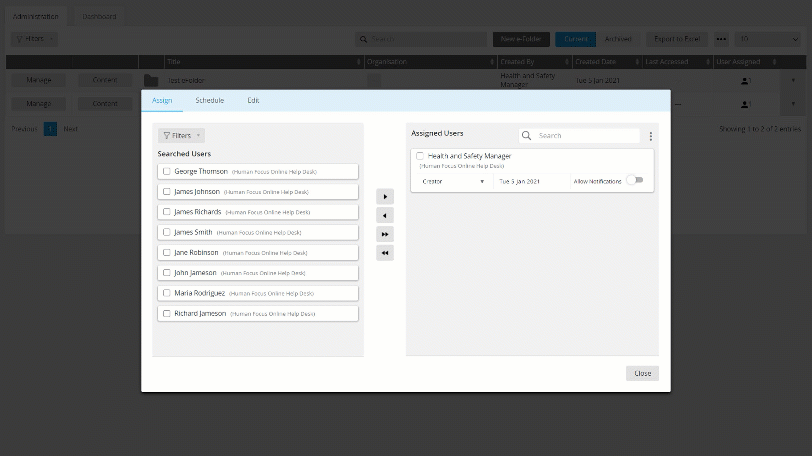The image size is (812, 456).
Task: Select the Assign tab
Action: point(162,101)
